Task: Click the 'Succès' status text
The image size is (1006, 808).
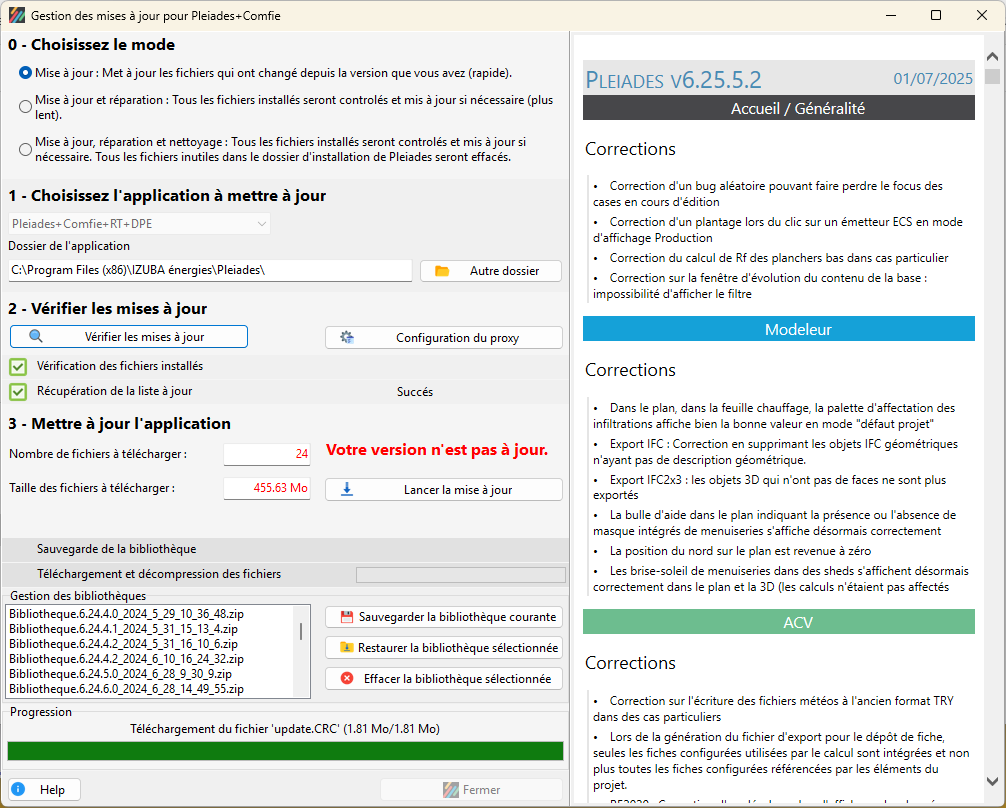Action: 414,391
